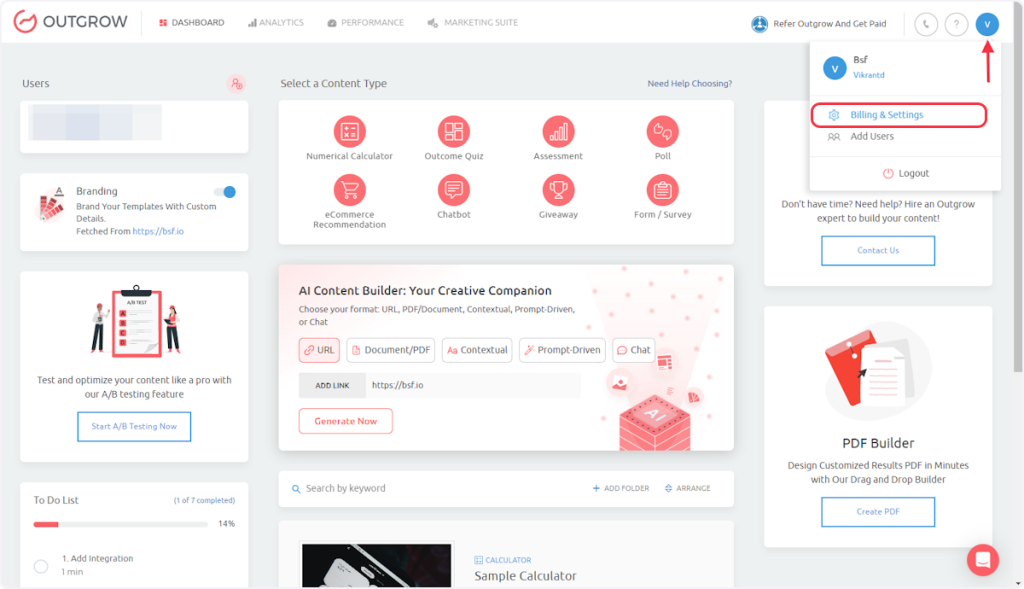
Task: Choose the Outcome Quiz icon
Action: click(454, 131)
